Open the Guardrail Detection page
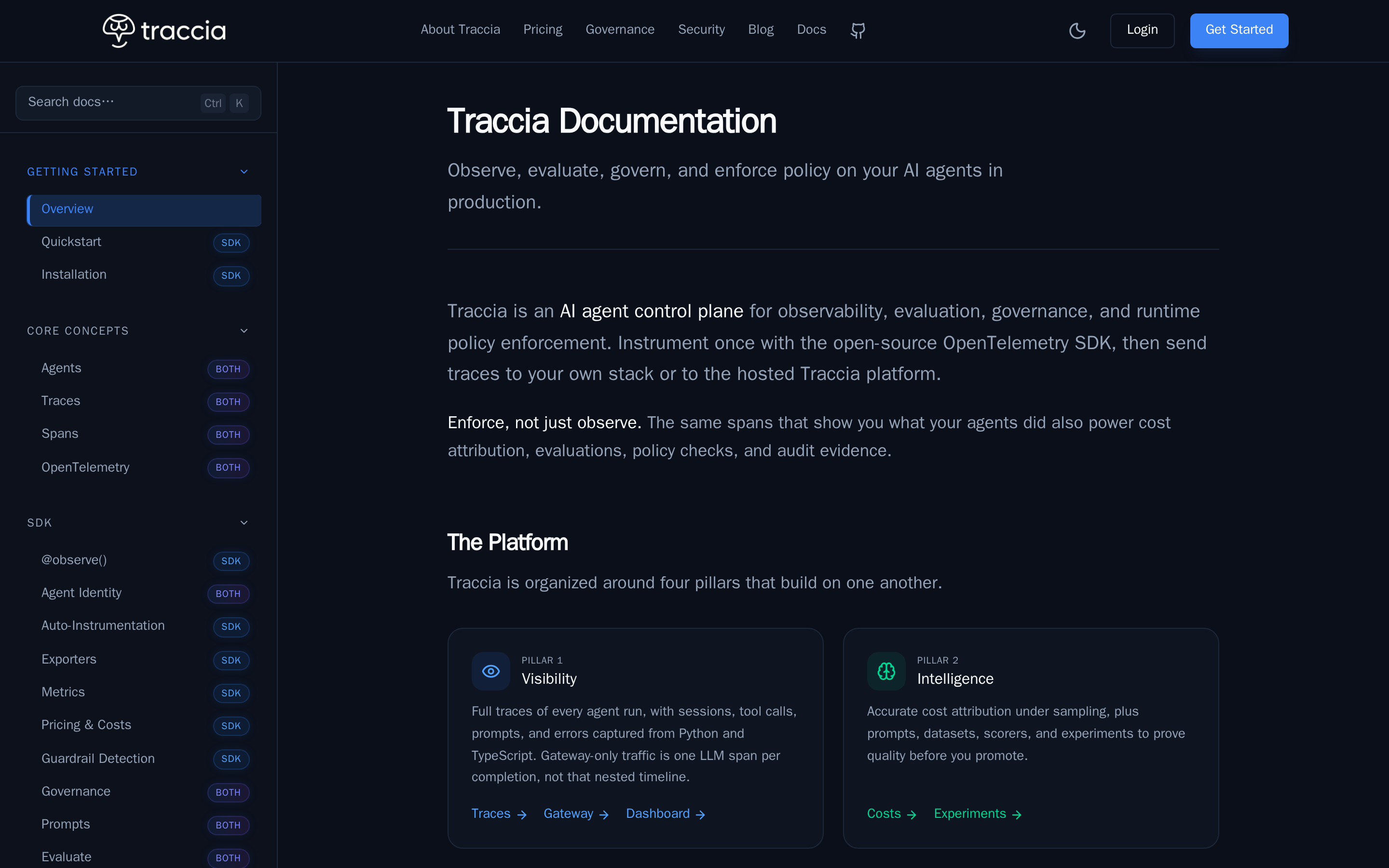The image size is (1389, 868). [144, 759]
